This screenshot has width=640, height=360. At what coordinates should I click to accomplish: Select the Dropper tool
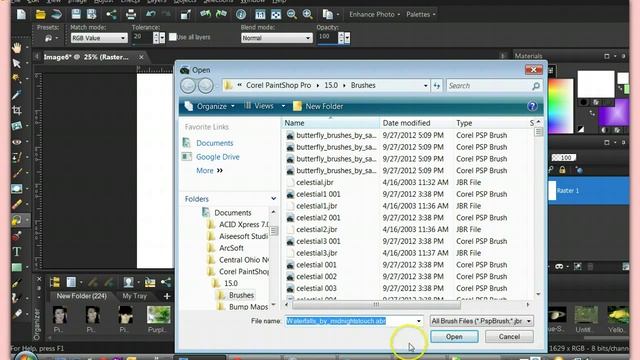pos(16,95)
